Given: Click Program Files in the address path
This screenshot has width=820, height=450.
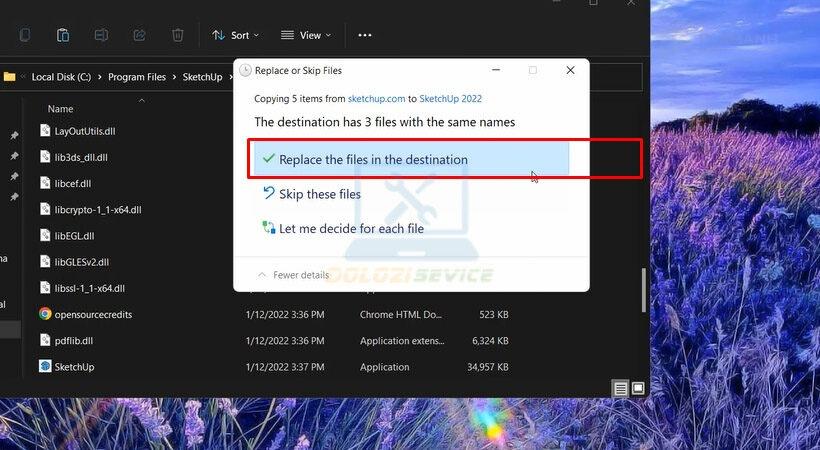Looking at the screenshot, I should point(139,77).
